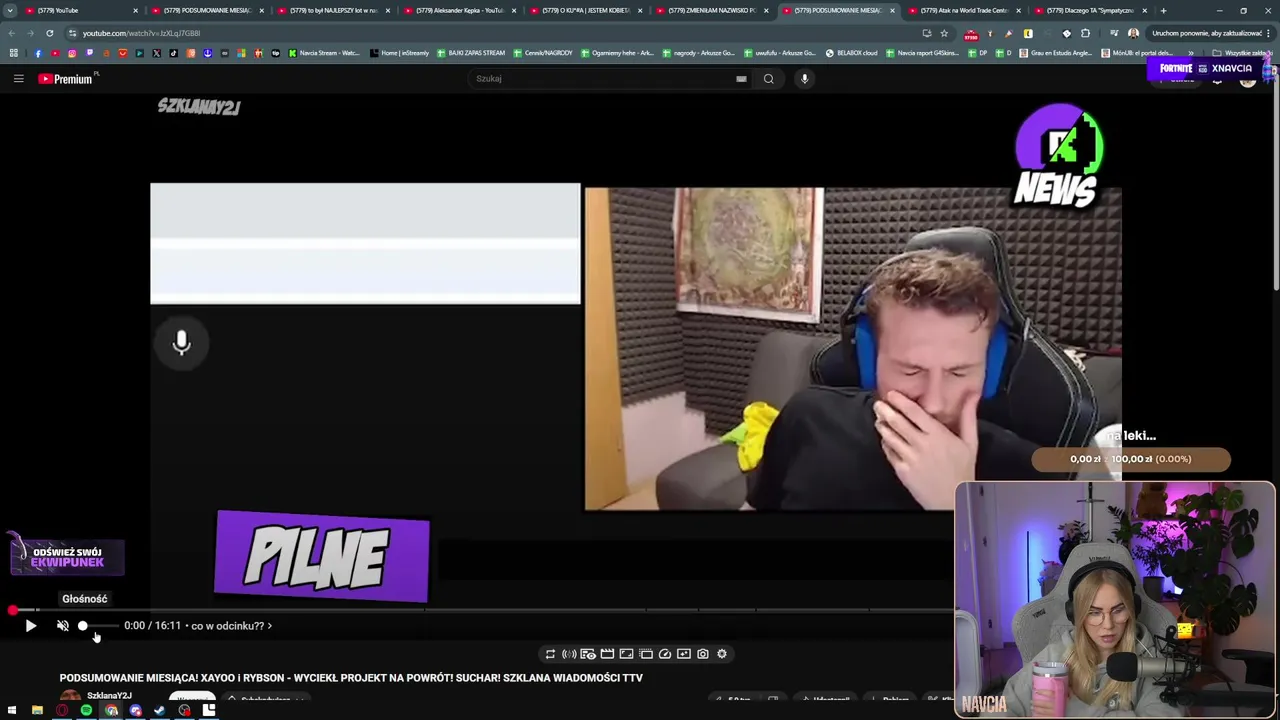Screen dimensions: 1280x720
Task: Open Spotify from the taskbar
Action: 86,710
